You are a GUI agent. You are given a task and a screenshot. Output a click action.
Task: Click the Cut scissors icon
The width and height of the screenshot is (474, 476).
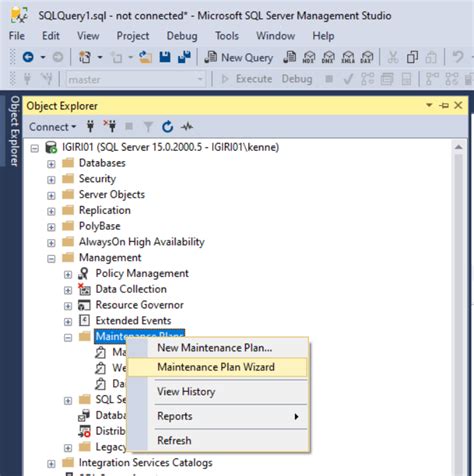click(393, 57)
